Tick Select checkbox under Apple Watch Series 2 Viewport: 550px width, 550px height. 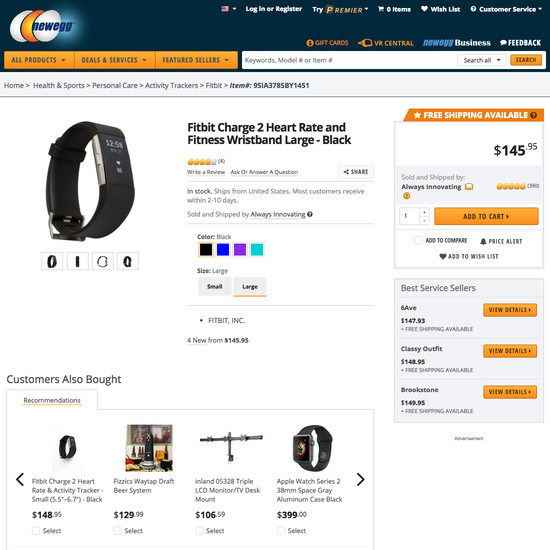[281, 530]
